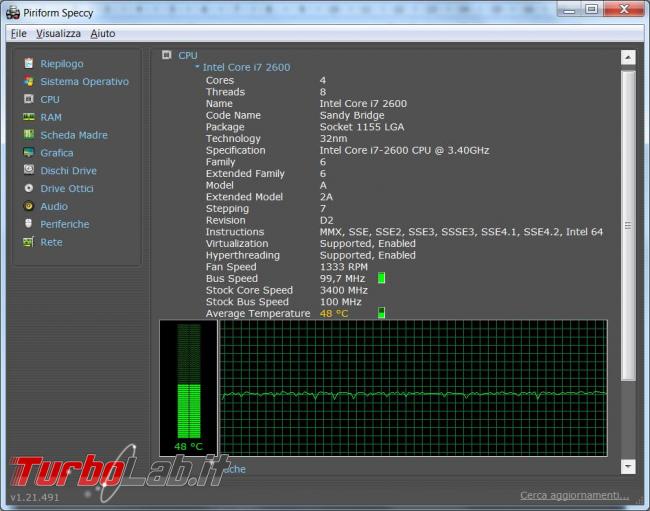The image size is (650, 511).
Task: Go to Dischi Drive section
Action: (68, 171)
